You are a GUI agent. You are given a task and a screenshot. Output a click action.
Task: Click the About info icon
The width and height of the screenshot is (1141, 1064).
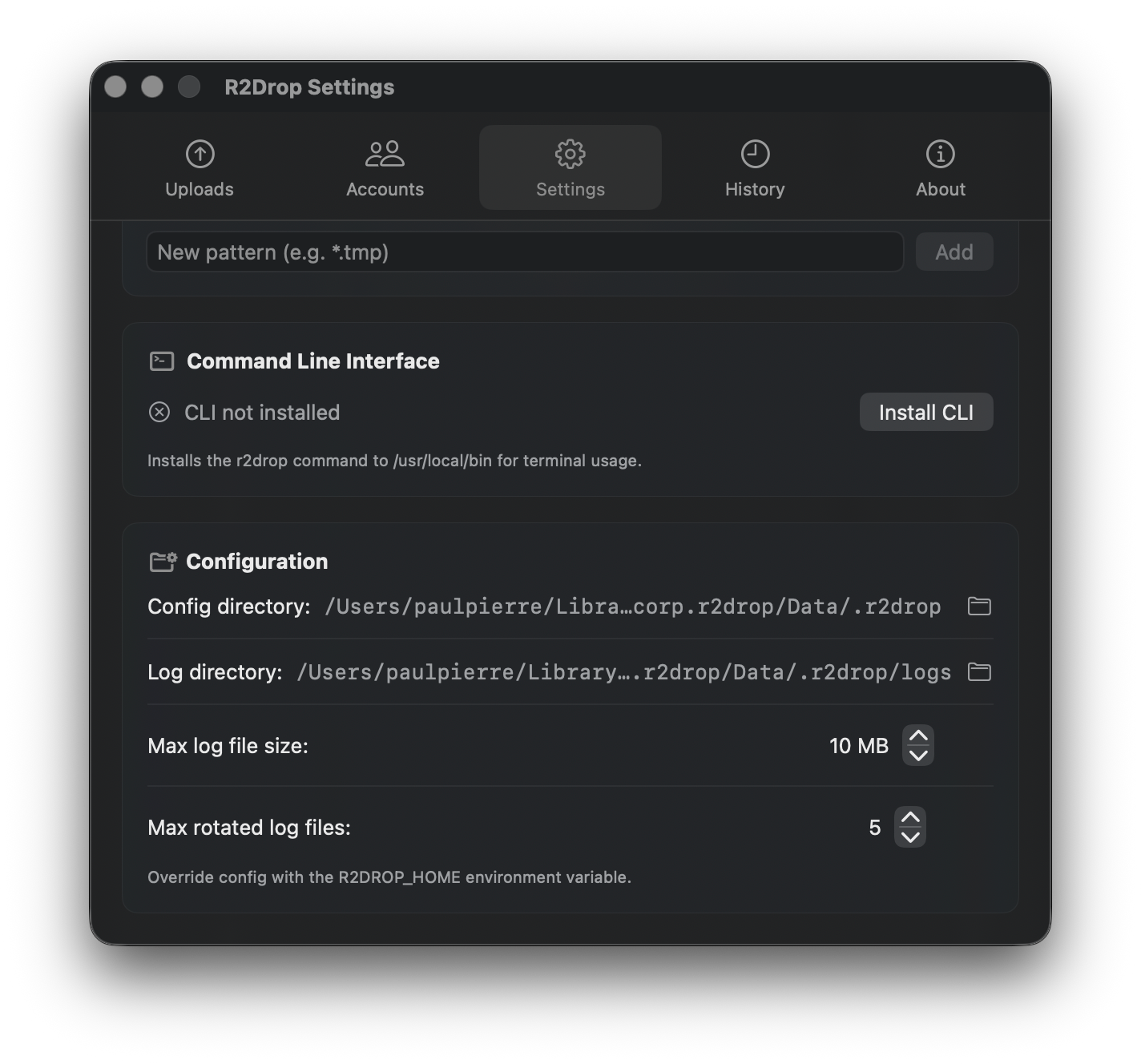940,153
